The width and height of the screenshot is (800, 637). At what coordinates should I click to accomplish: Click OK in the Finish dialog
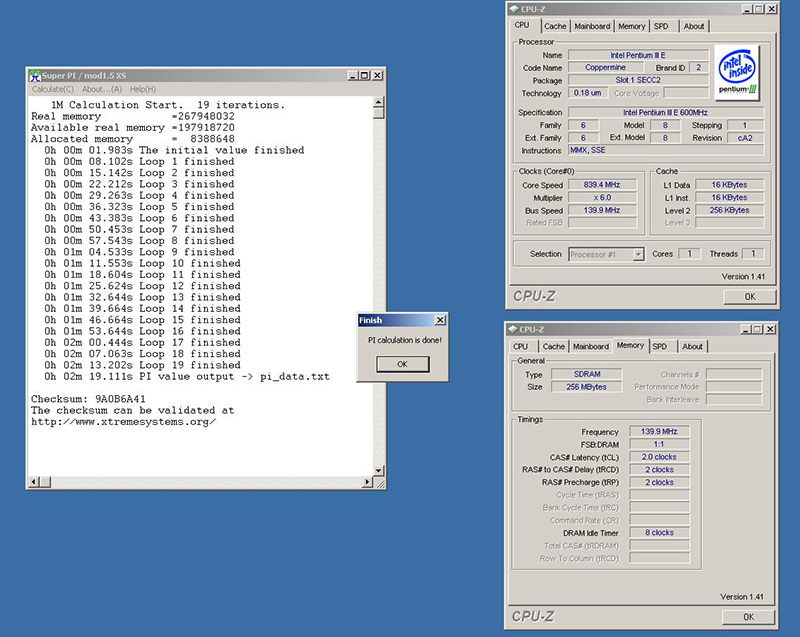[x=403, y=364]
